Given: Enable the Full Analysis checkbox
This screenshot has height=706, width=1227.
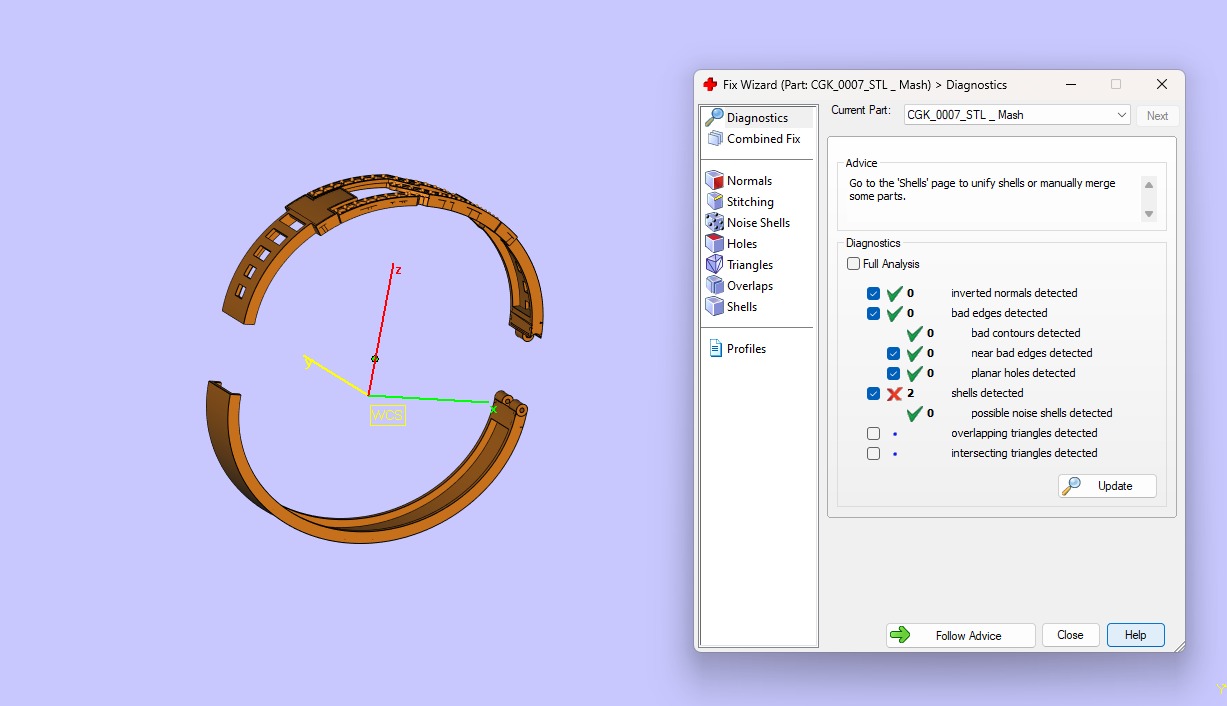Looking at the screenshot, I should coord(853,264).
